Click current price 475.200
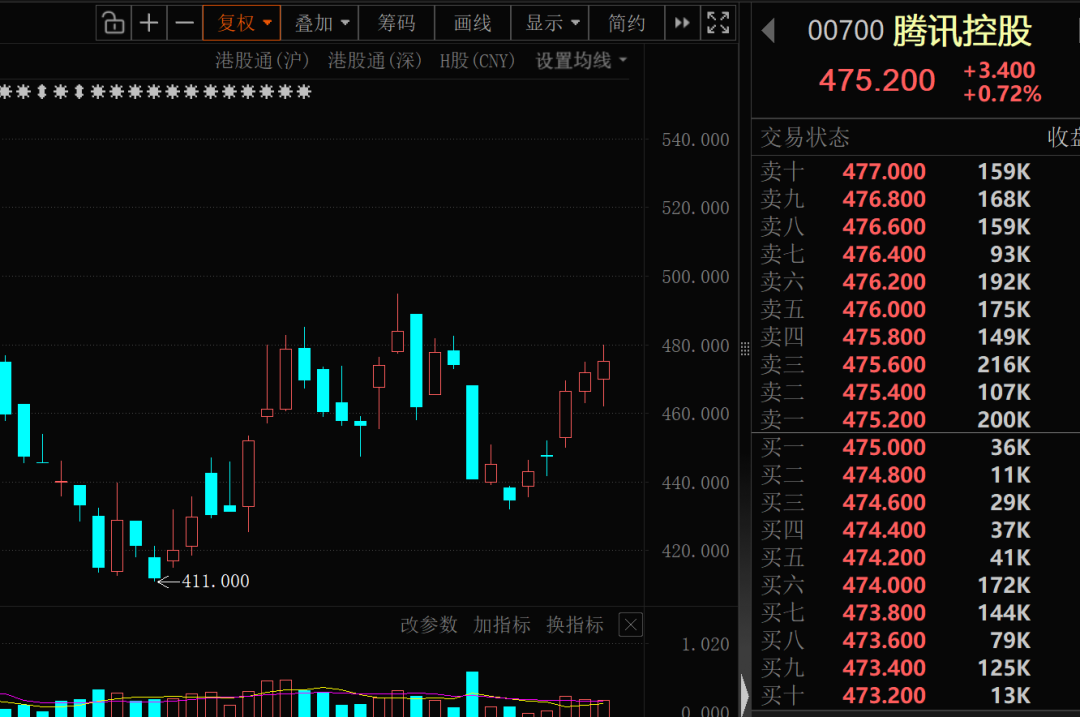Screen dimensions: 1080x717 [x=877, y=81]
